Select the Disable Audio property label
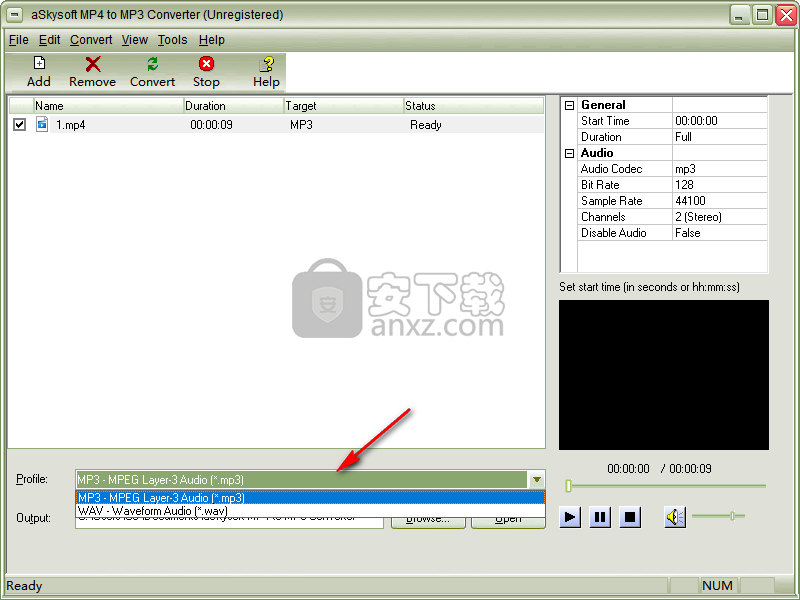The width and height of the screenshot is (800, 600). (x=613, y=233)
